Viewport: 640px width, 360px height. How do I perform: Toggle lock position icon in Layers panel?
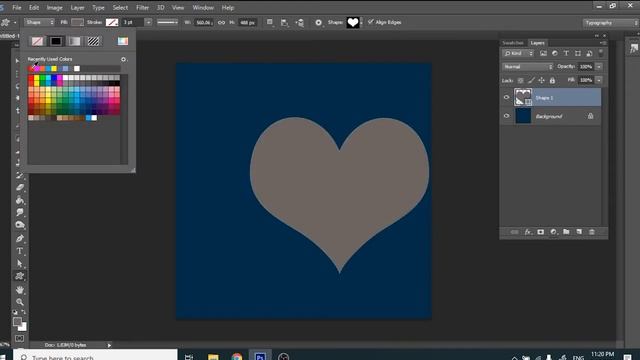tap(542, 80)
